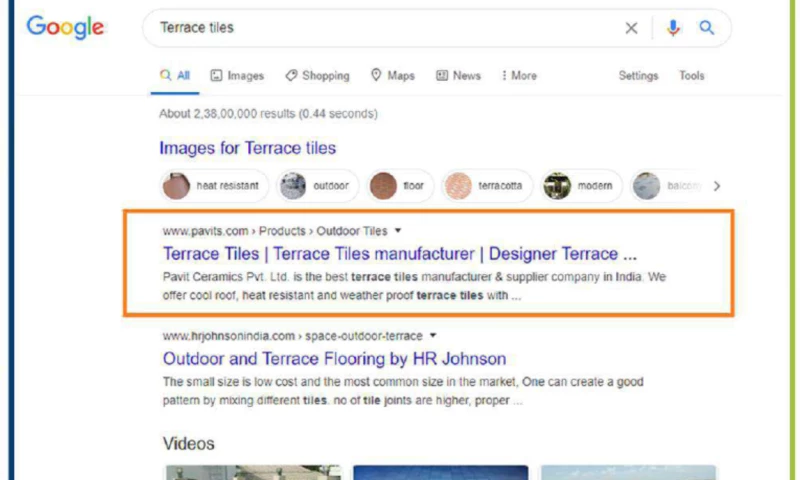Open Outdoor and Terrace Flooring by HR Johnson
Screen dimensions: 800x480
click(334, 358)
